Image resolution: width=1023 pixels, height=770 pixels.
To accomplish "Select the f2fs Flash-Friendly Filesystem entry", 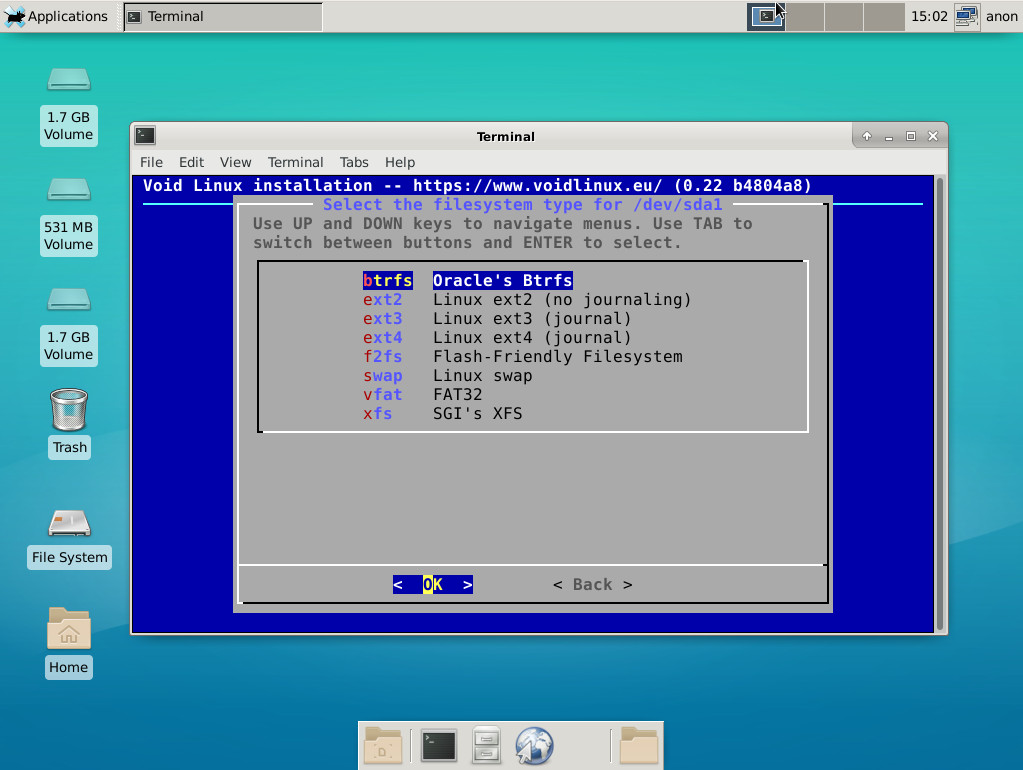I will click(523, 356).
